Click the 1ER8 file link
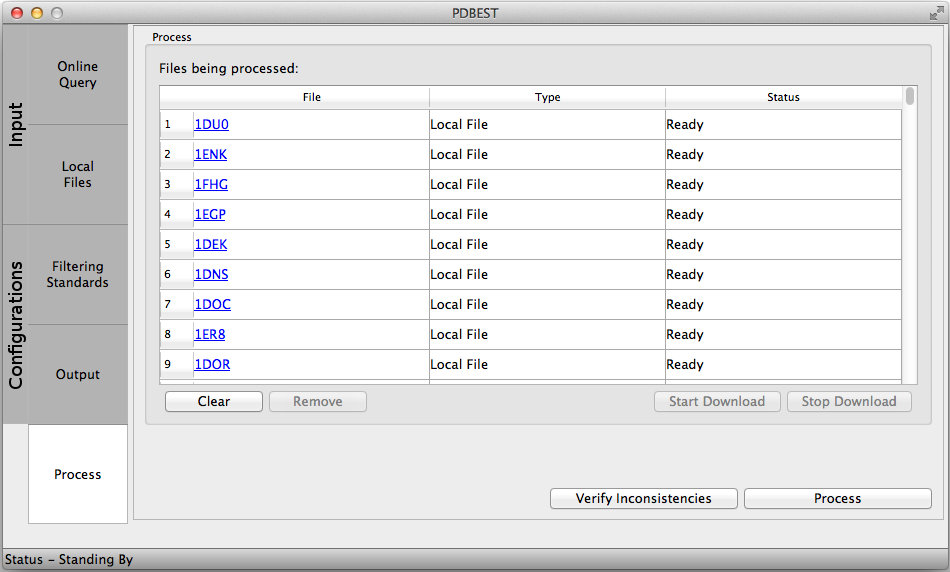The height and width of the screenshot is (572, 950). (209, 335)
